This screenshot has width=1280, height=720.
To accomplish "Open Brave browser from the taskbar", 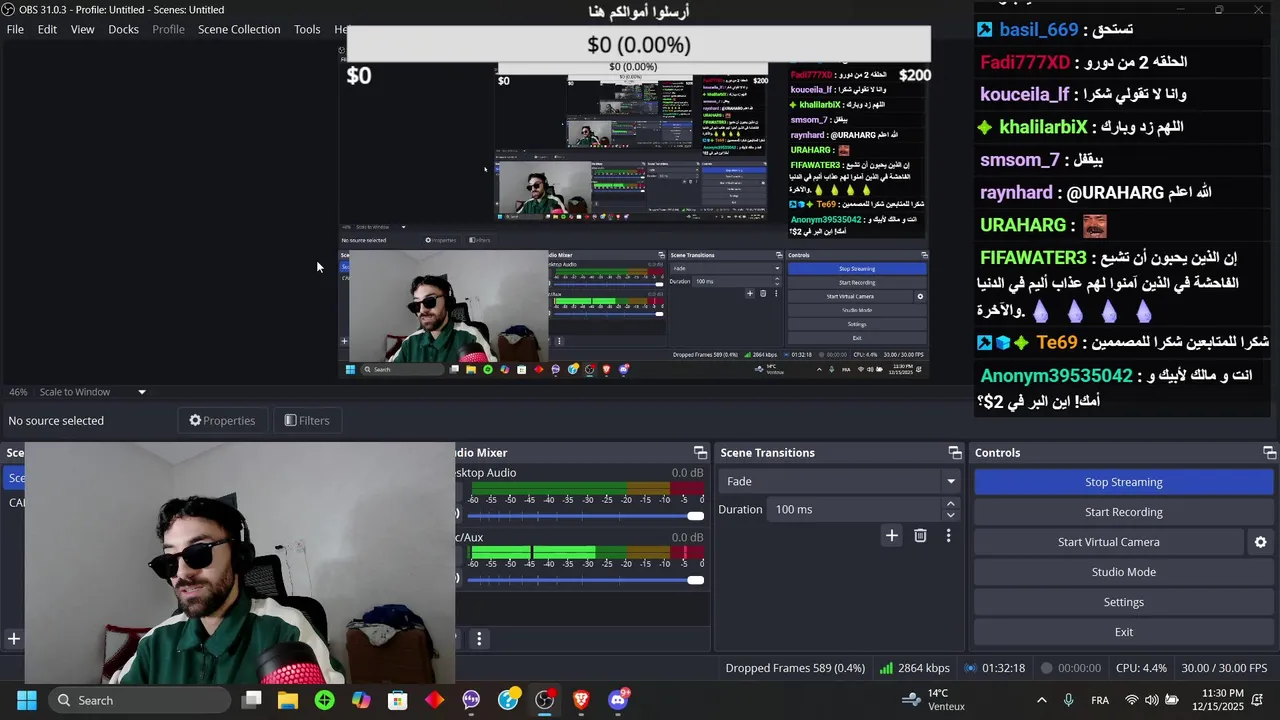I will click(581, 700).
